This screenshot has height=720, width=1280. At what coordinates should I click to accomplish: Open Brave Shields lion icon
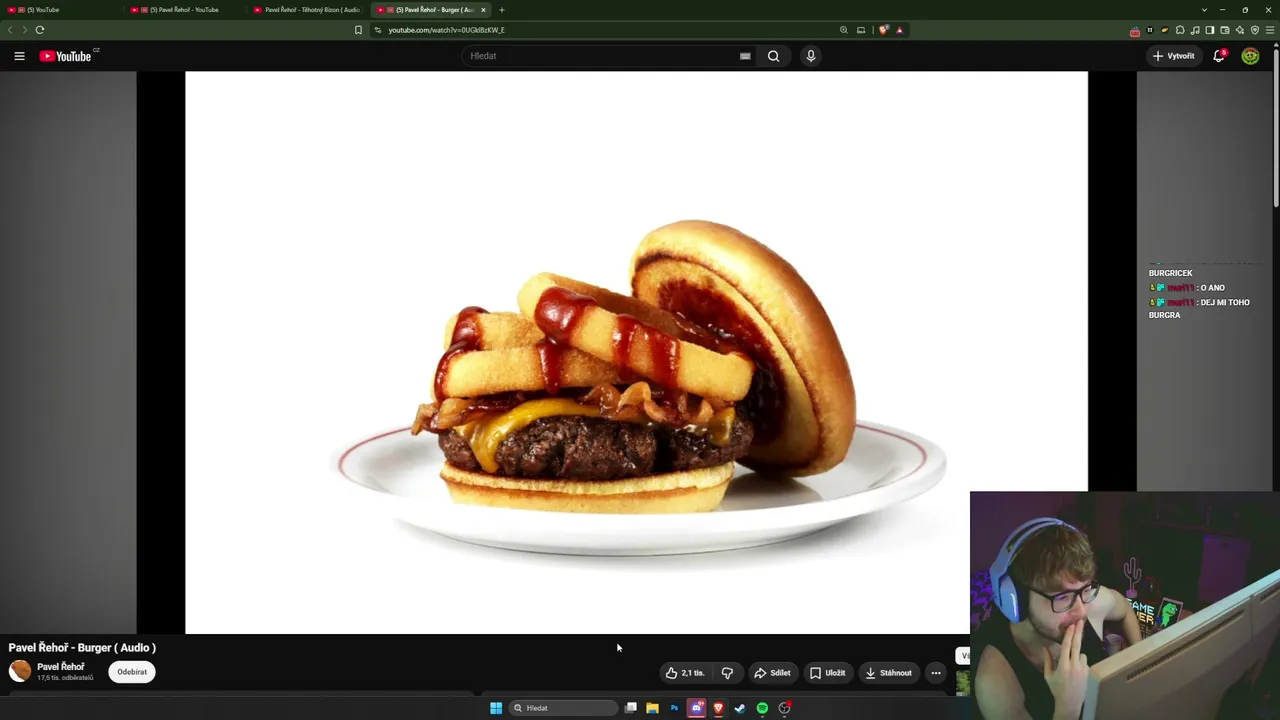[883, 30]
